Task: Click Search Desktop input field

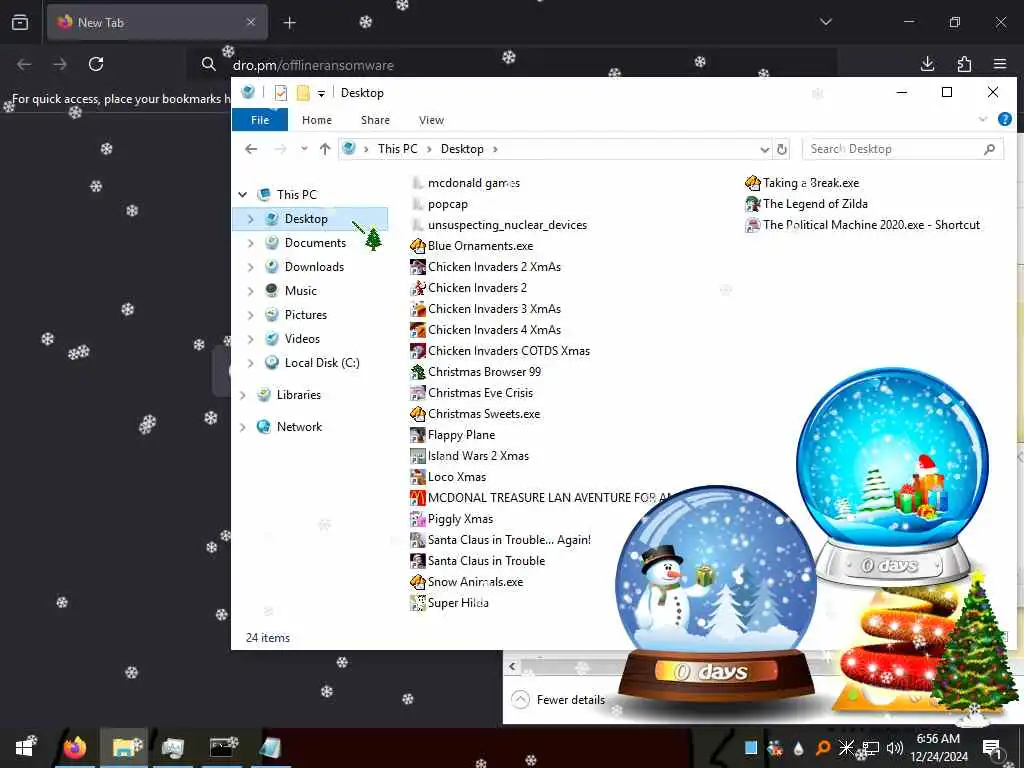Action: (x=903, y=149)
